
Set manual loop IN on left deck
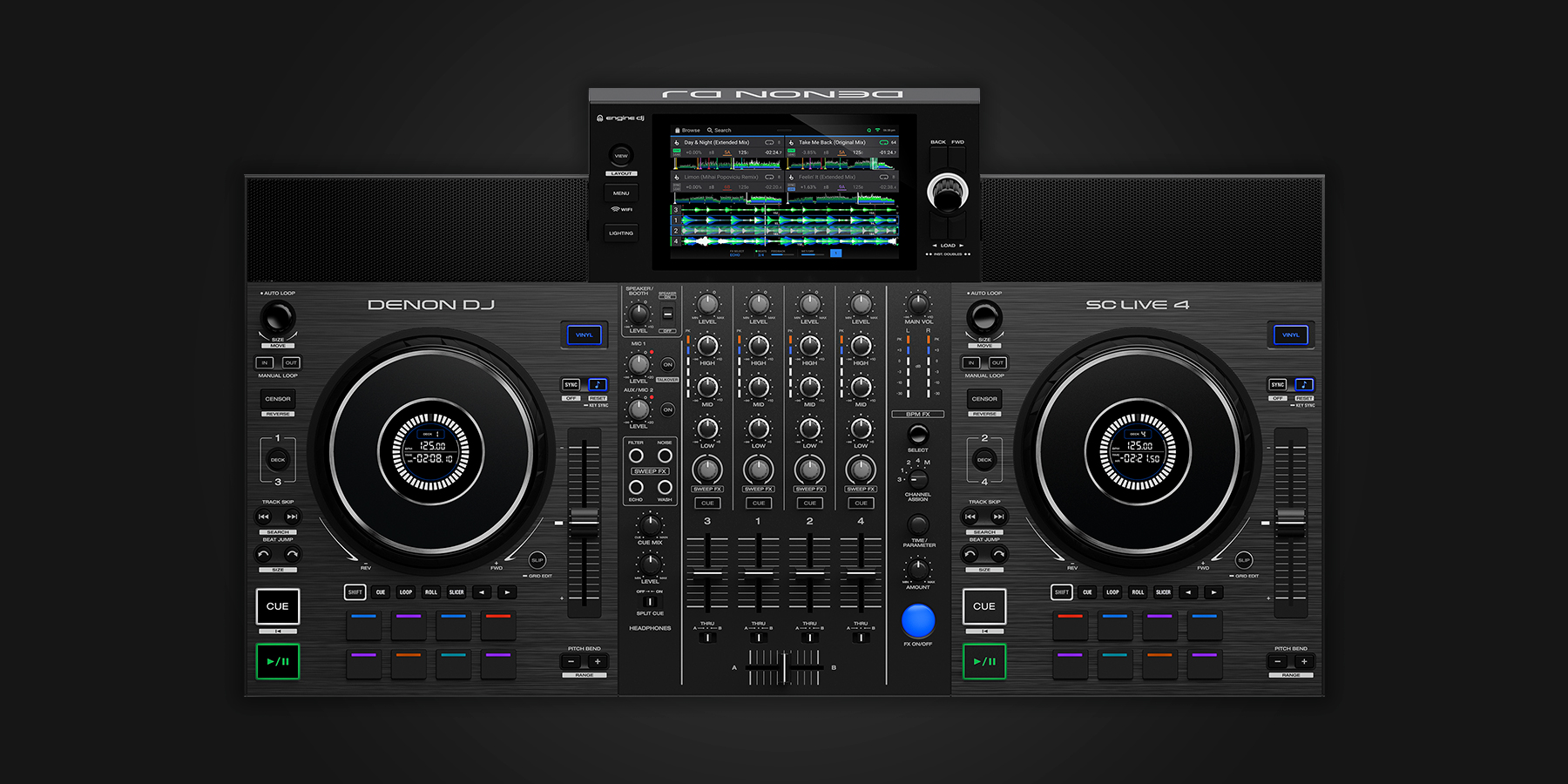[265, 362]
